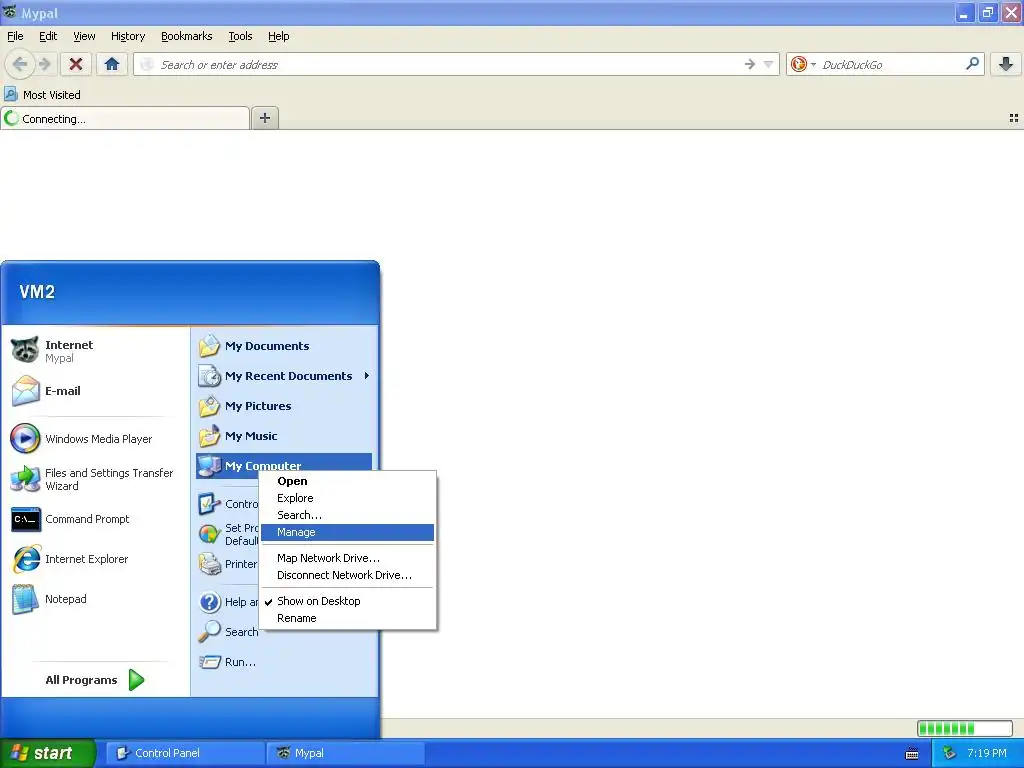Click the search magnifier icon

point(972,64)
